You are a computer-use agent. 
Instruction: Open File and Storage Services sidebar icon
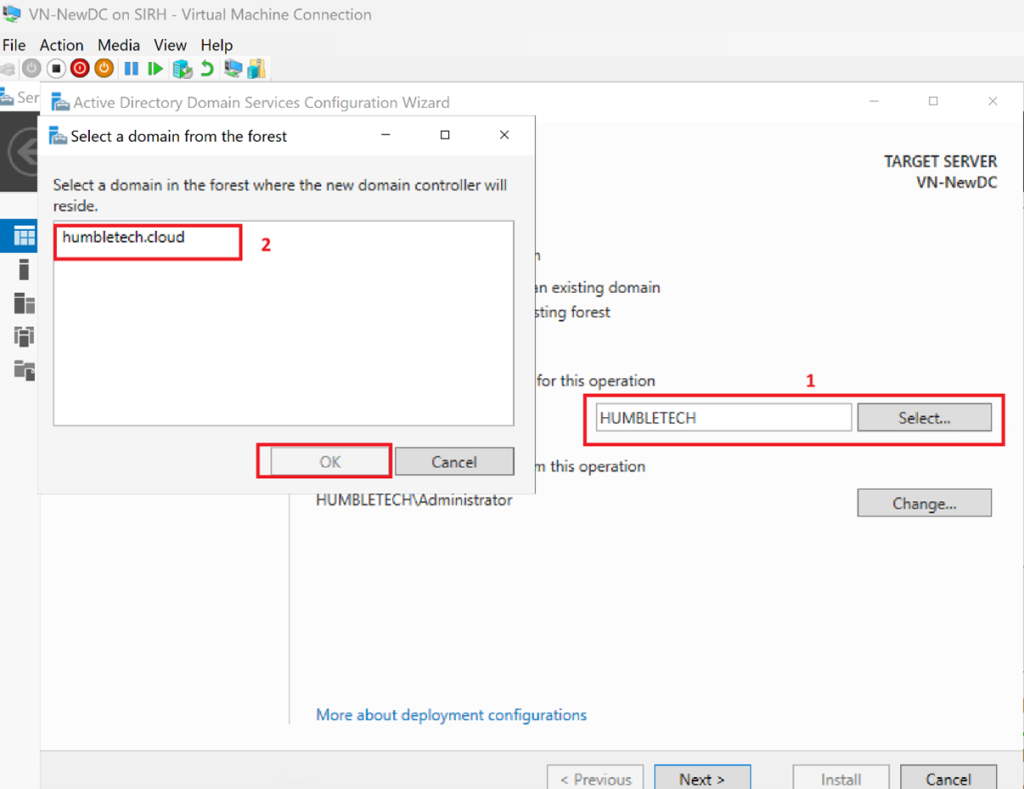click(24, 370)
